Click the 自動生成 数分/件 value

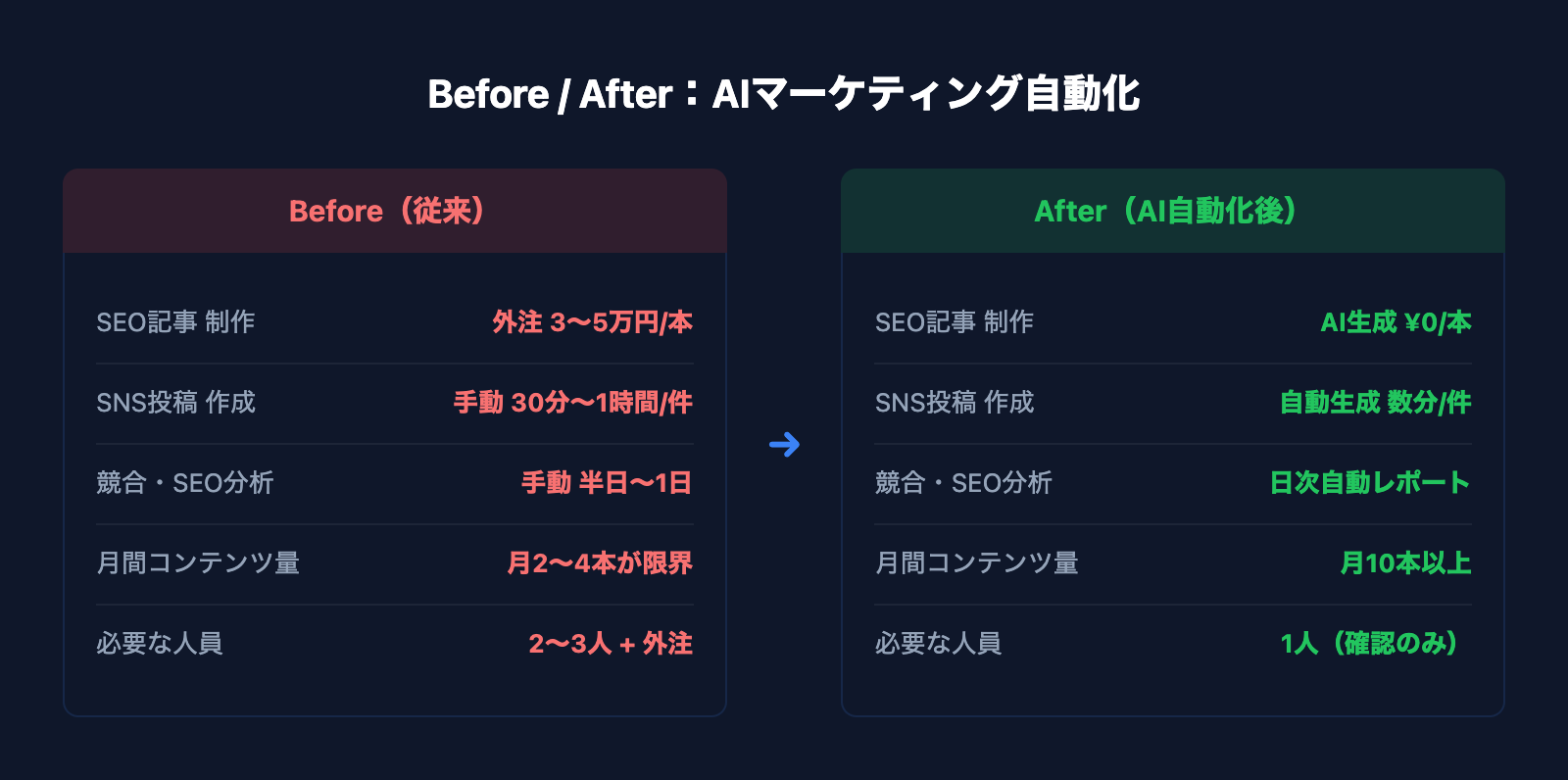point(1375,403)
